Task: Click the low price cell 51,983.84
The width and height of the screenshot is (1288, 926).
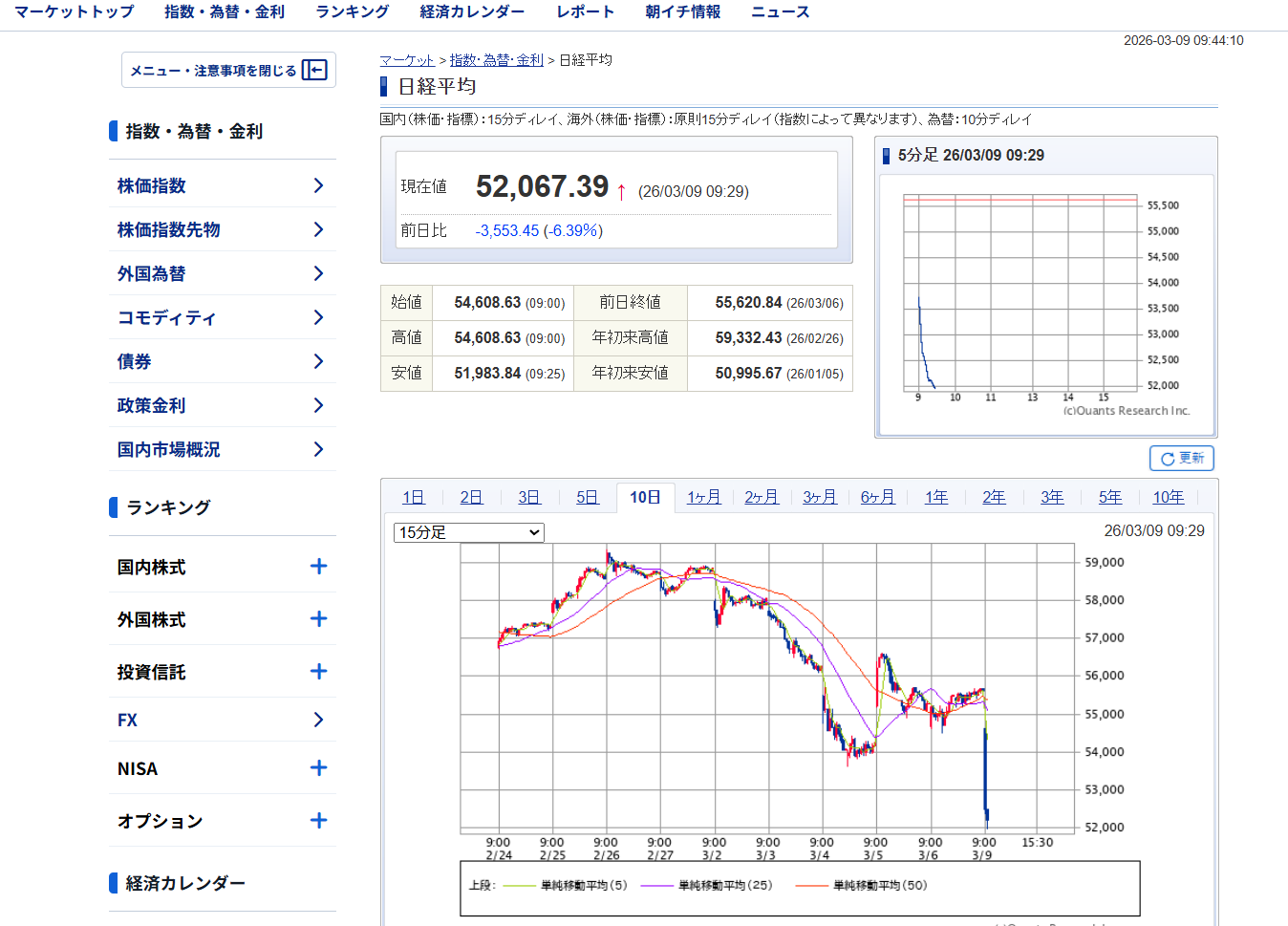Action: click(504, 374)
